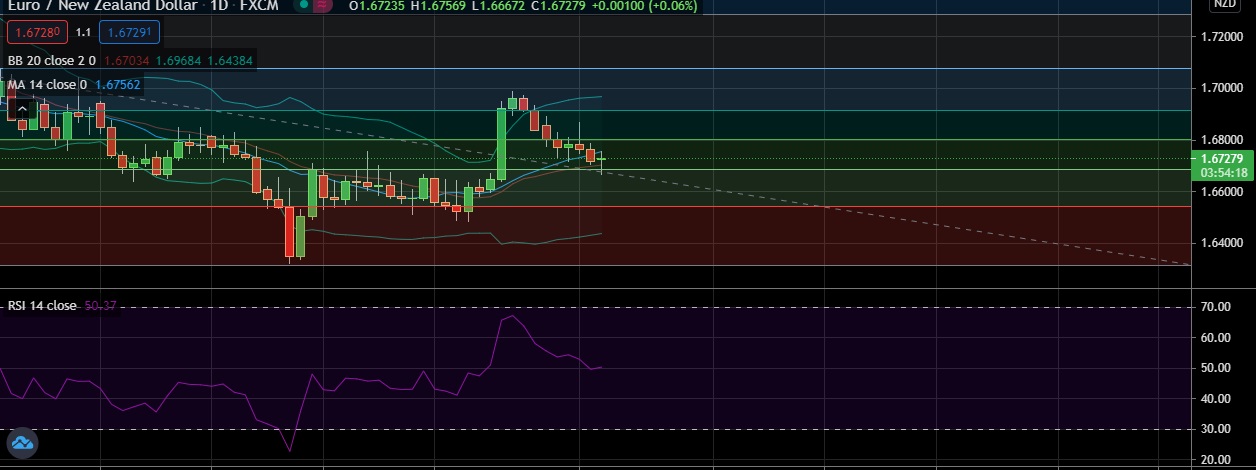Select the RSI 14 close indicator legend
Image resolution: width=1256 pixels, height=470 pixels.
tap(41, 305)
